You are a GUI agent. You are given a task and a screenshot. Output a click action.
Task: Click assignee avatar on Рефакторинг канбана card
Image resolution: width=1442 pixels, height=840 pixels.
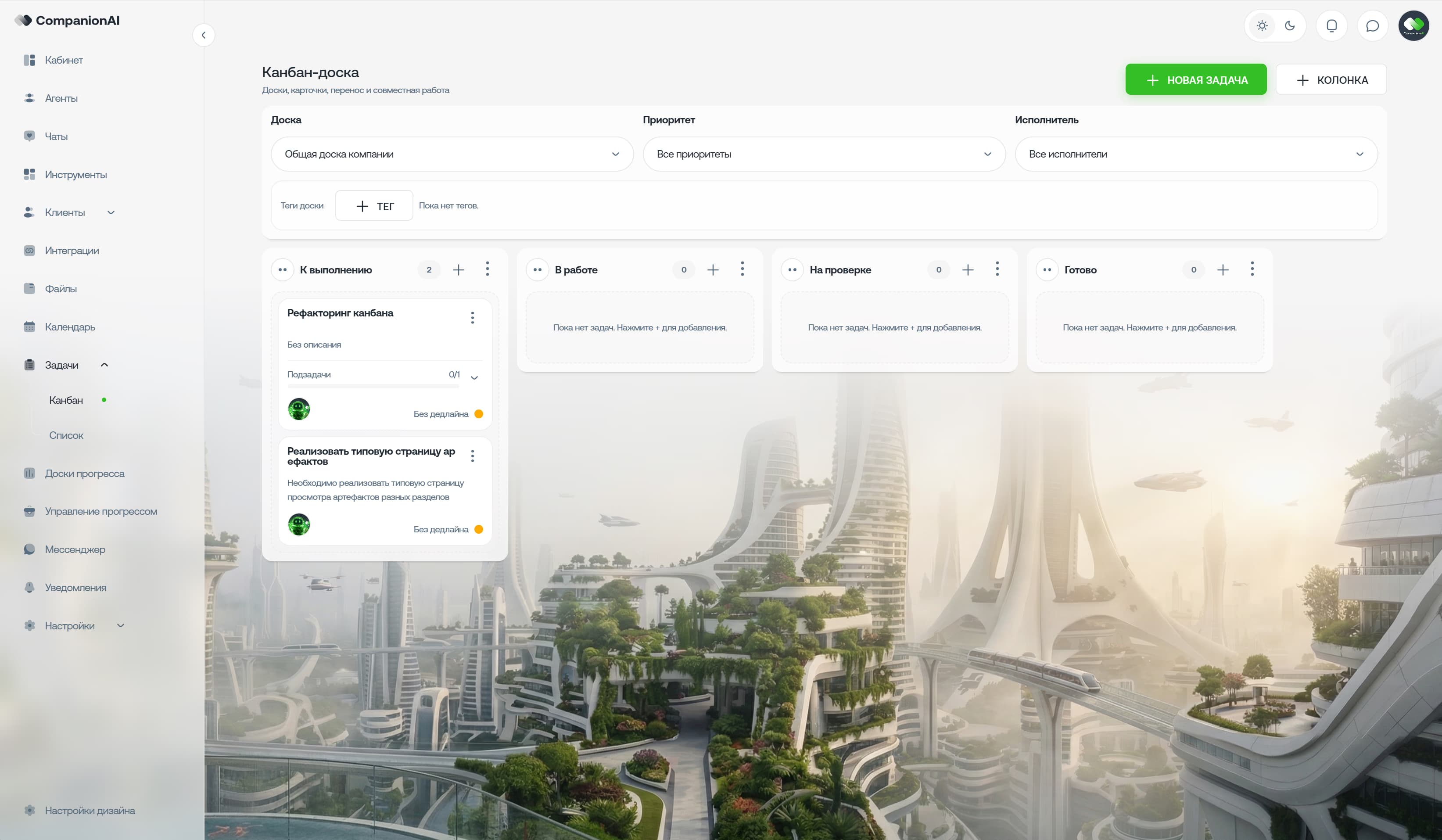pos(299,409)
